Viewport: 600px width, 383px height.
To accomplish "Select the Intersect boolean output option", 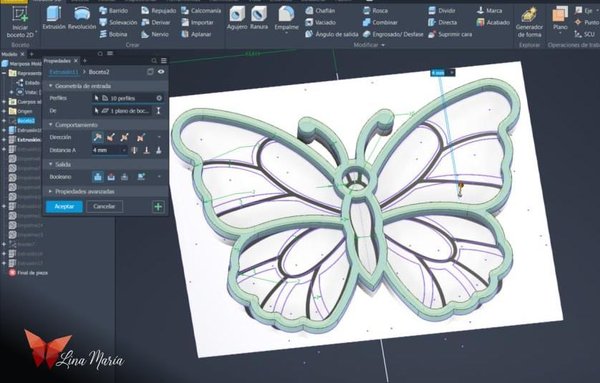I will (x=124, y=176).
